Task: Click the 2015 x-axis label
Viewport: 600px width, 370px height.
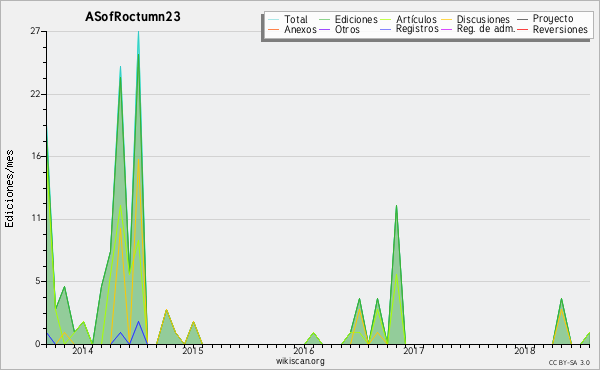Action: [193, 350]
